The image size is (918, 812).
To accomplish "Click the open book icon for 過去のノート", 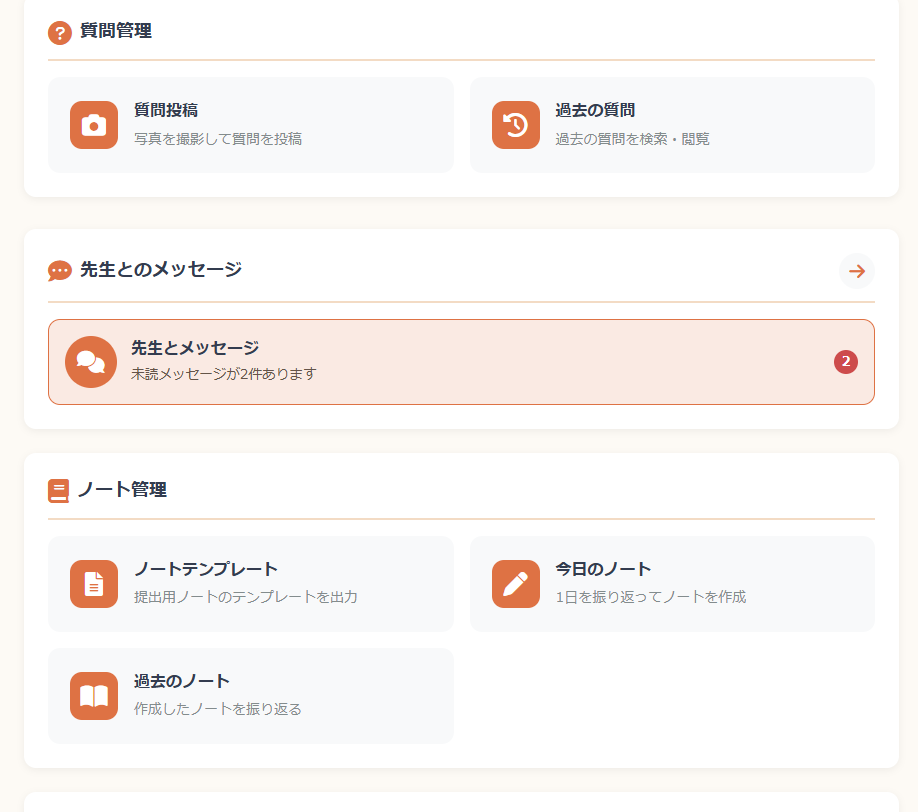I will 94,696.
